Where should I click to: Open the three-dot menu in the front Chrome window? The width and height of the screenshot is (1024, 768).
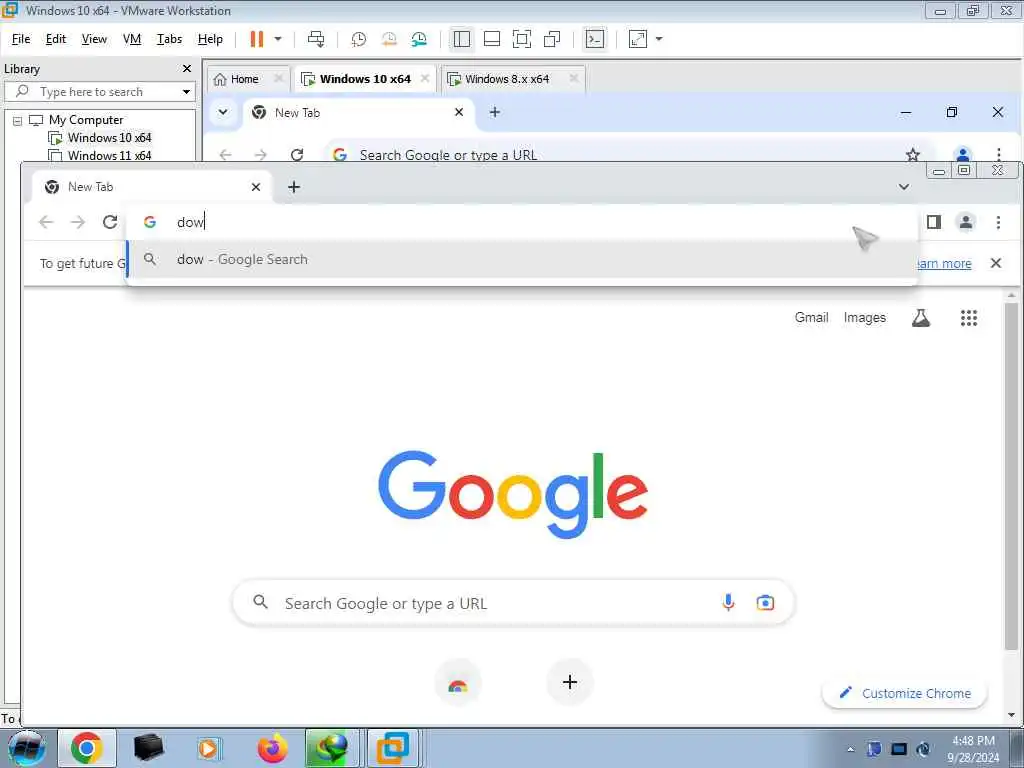coord(998,222)
